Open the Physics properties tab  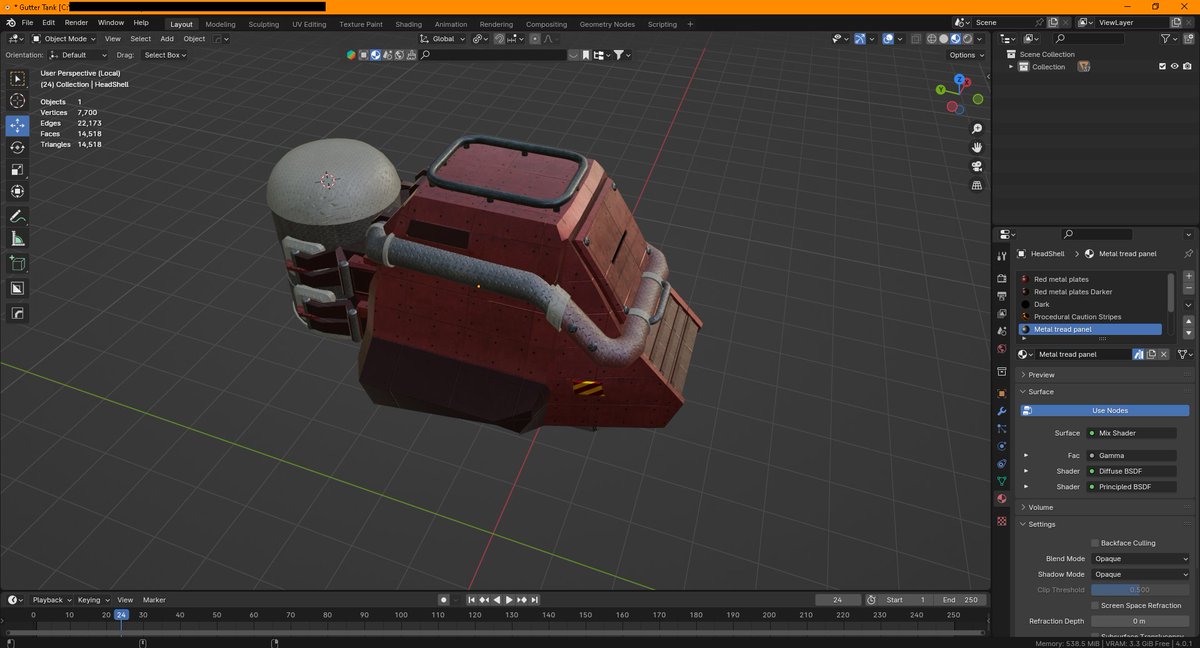click(x=1002, y=446)
